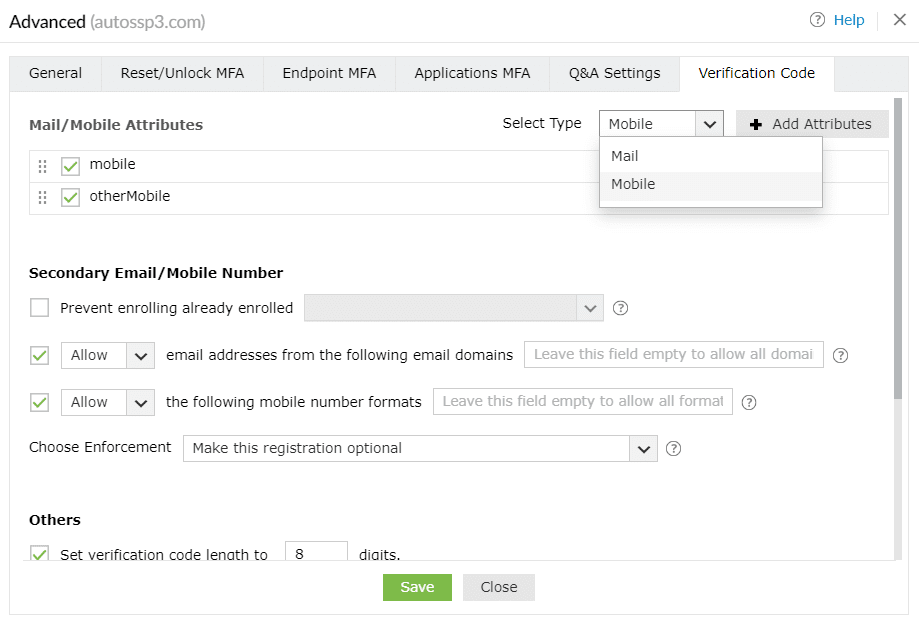This screenshot has height=621, width=919.
Task: Click help icon beside email domains field
Action: tap(840, 355)
